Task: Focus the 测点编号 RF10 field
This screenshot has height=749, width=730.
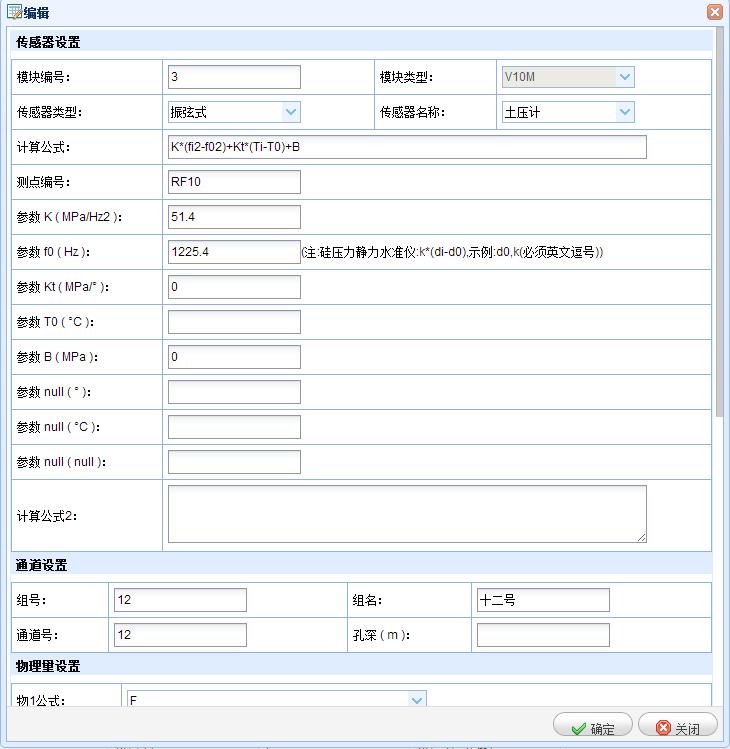Action: point(234,182)
